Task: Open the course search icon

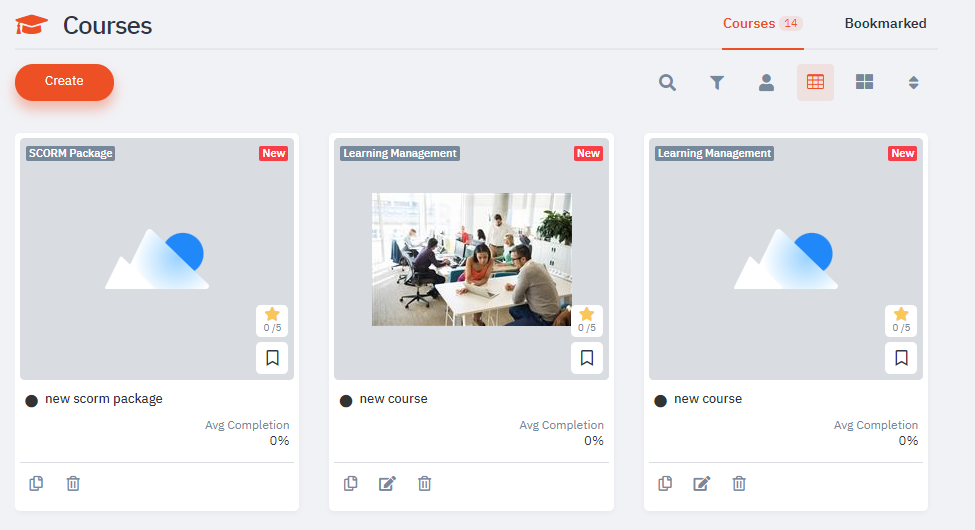Action: pyautogui.click(x=667, y=82)
